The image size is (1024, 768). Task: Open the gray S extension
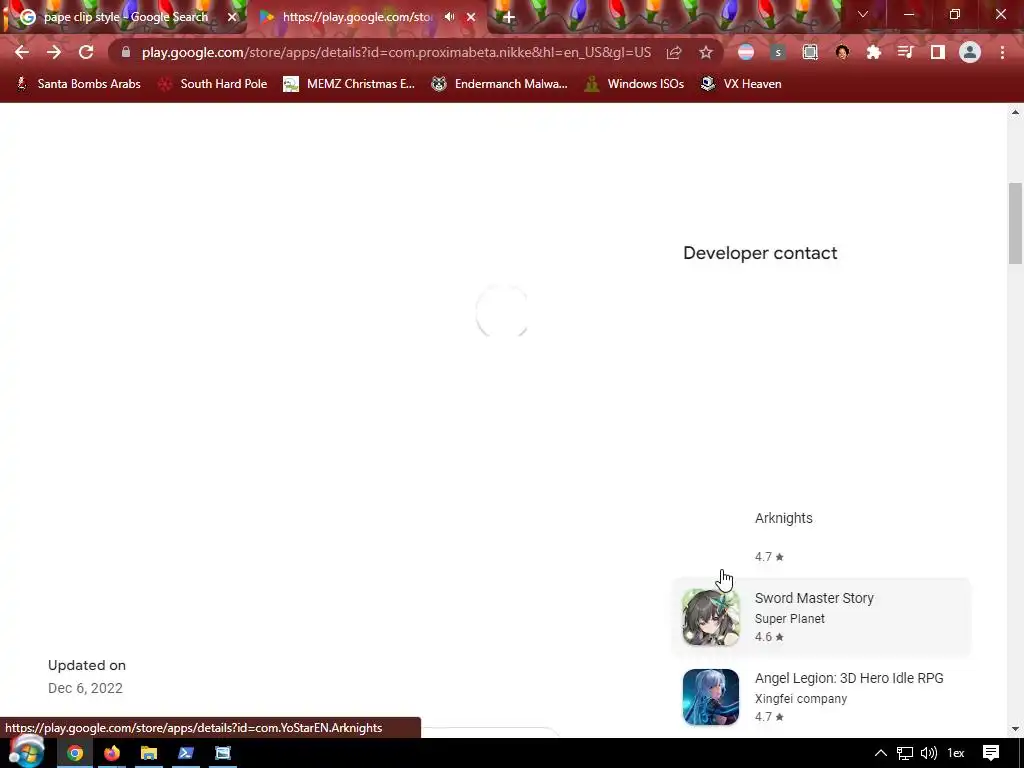click(x=778, y=52)
